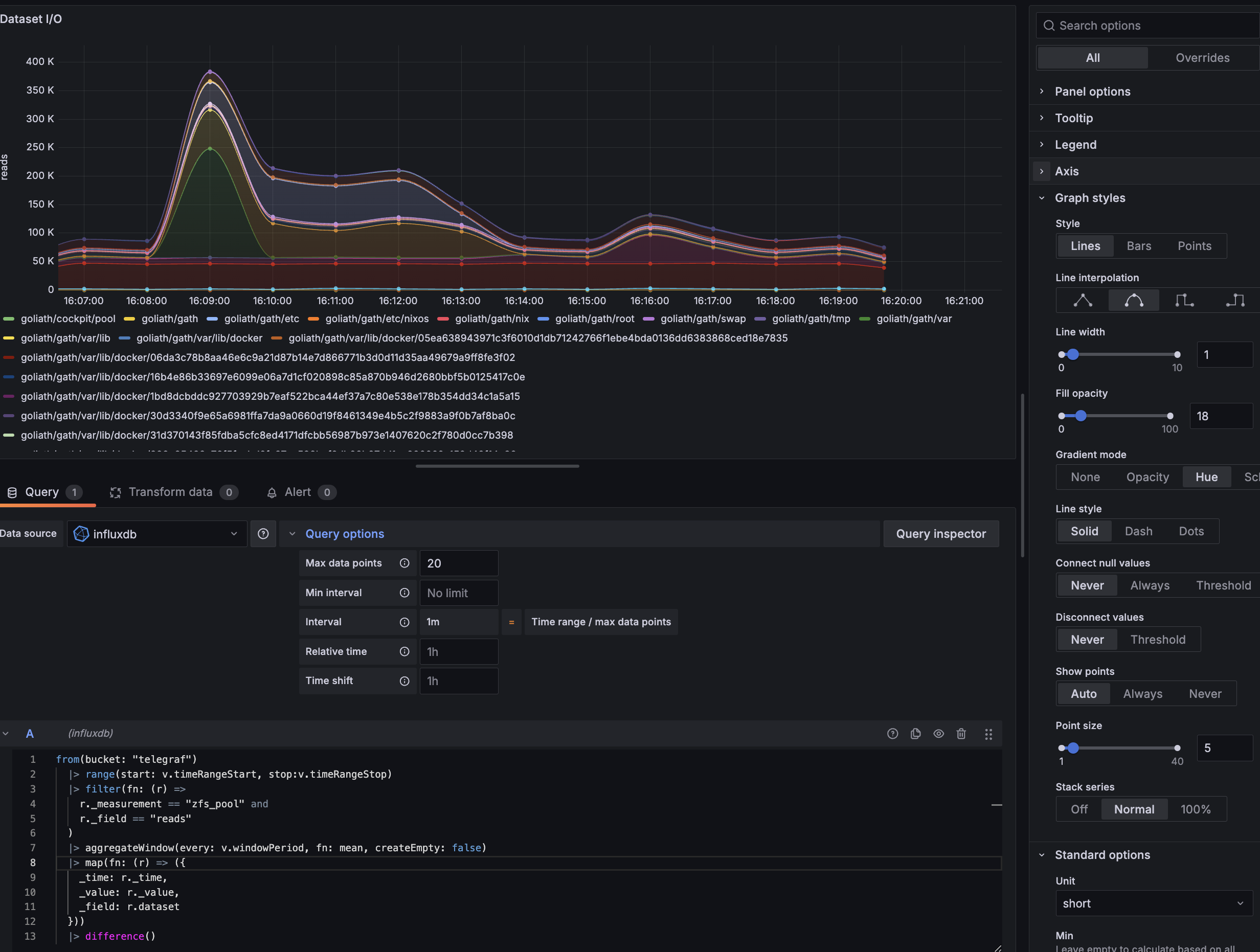Click the query A help icon
This screenshot has width=1260, height=952.
click(892, 733)
